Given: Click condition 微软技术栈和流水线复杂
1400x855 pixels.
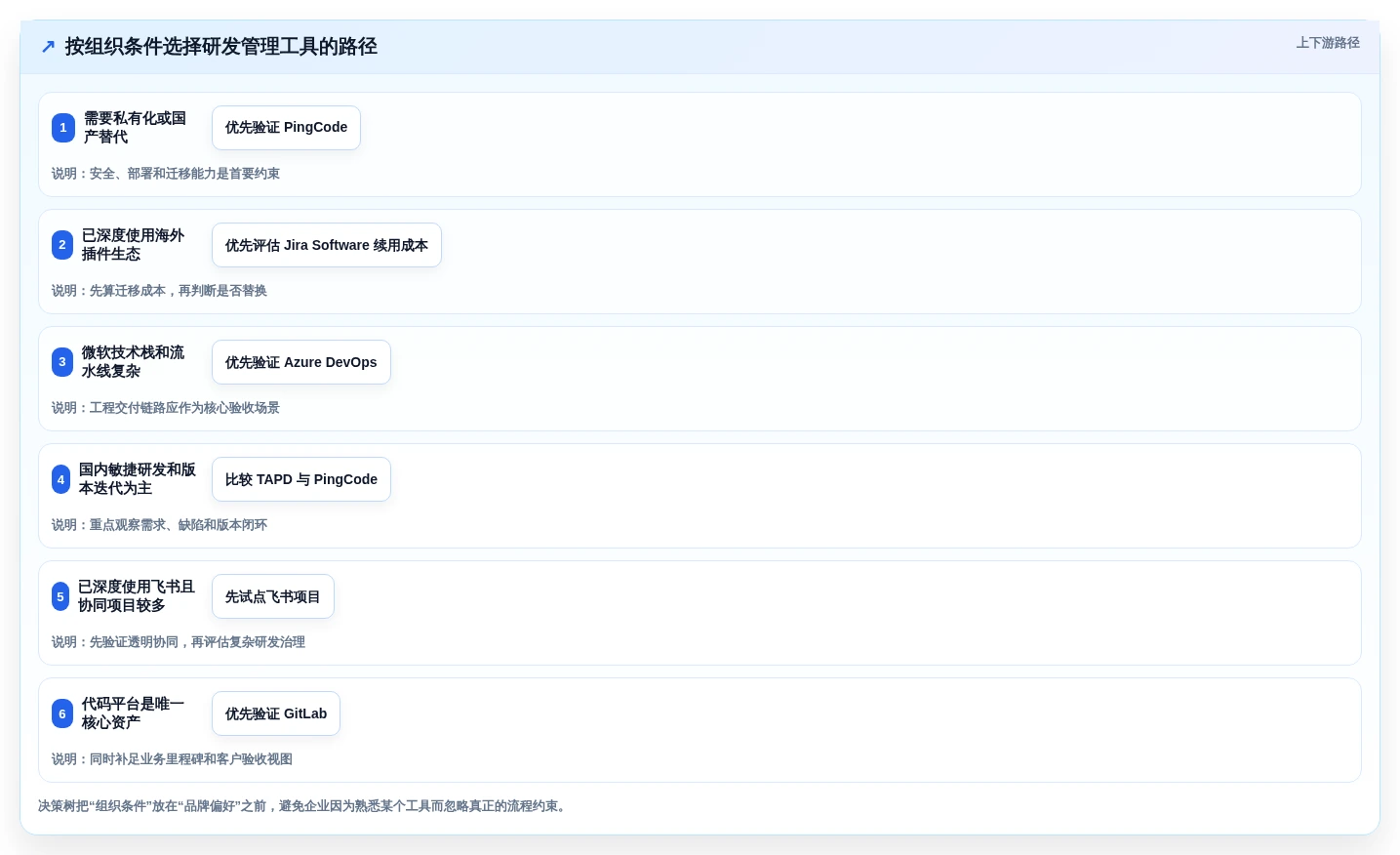Looking at the screenshot, I should [x=133, y=362].
